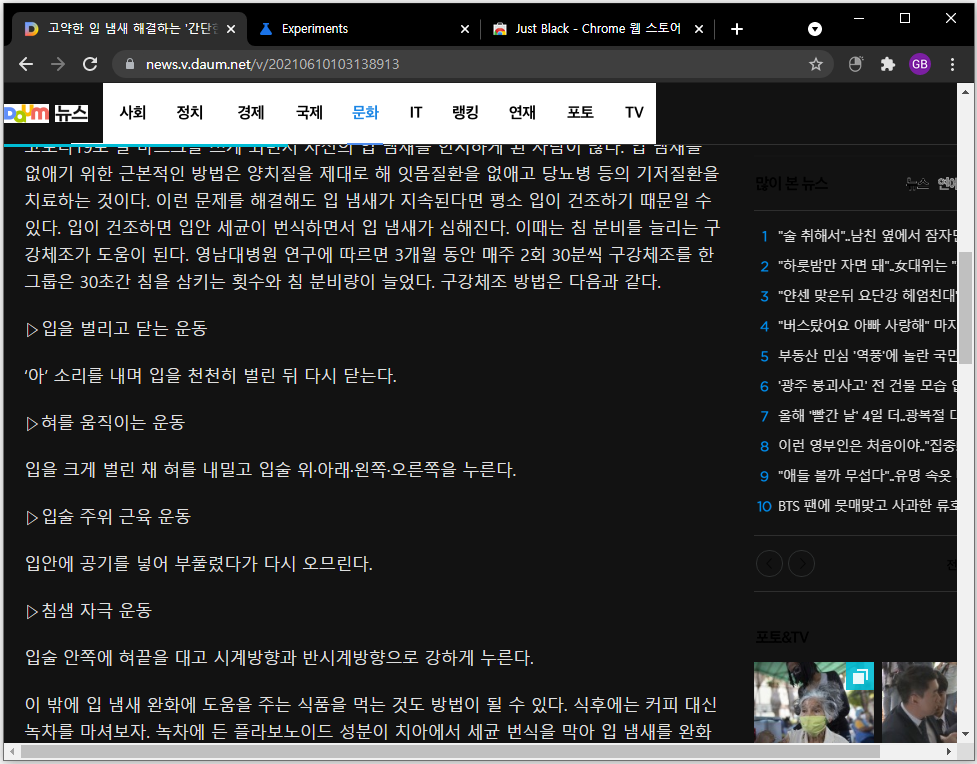Click the vertical scrollbar thumb
977x764 pixels.
tap(965, 308)
